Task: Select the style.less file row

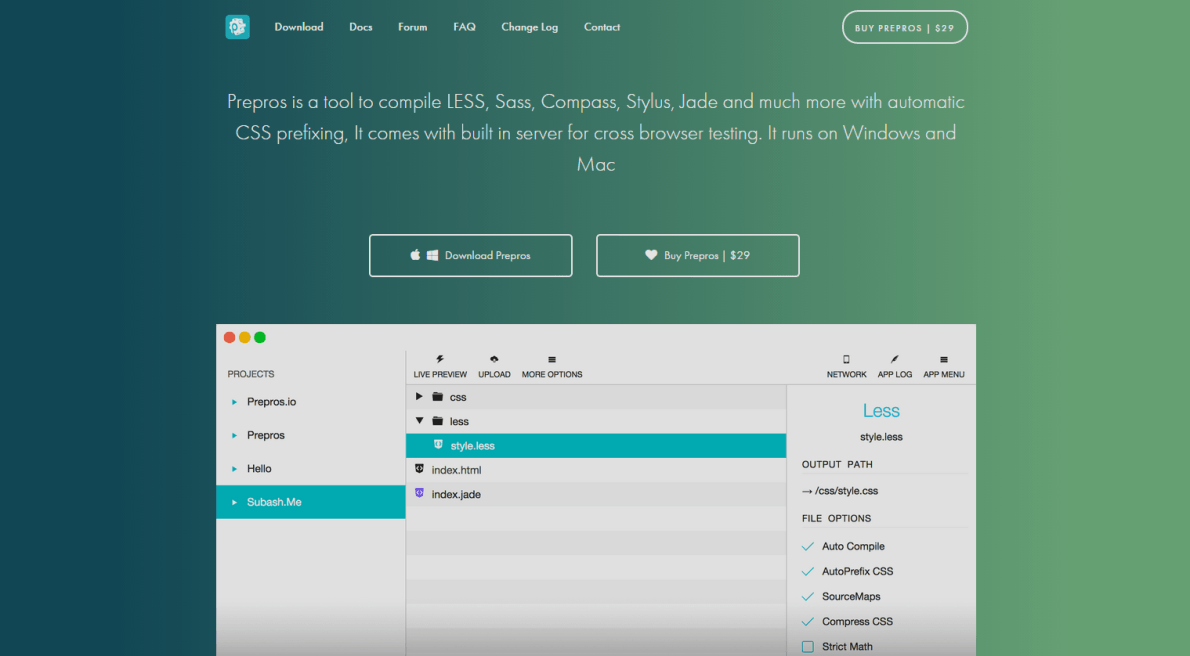Action: (x=596, y=446)
